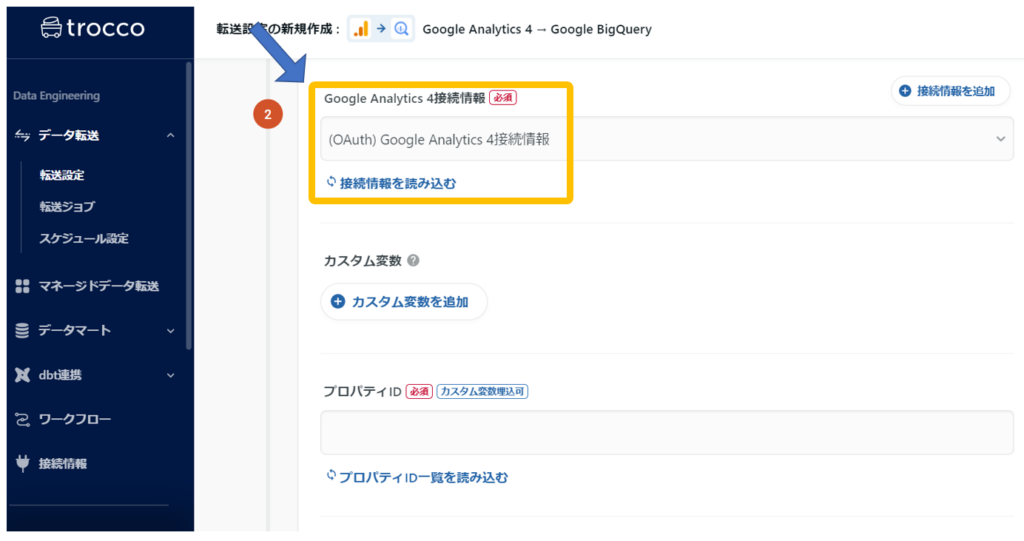Click the Google BigQuery icon in header

(401, 29)
